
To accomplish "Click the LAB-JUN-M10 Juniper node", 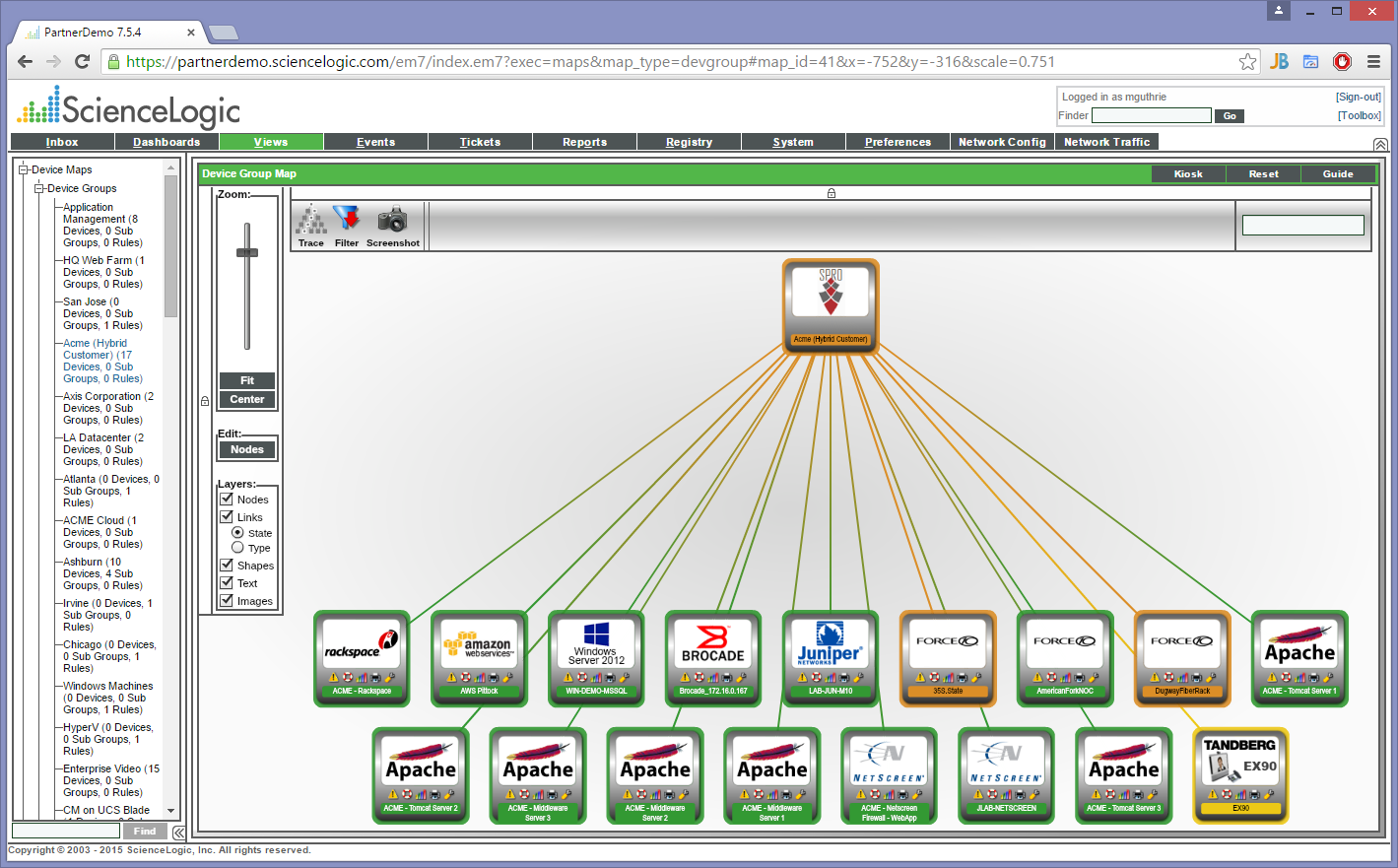I will pos(830,657).
